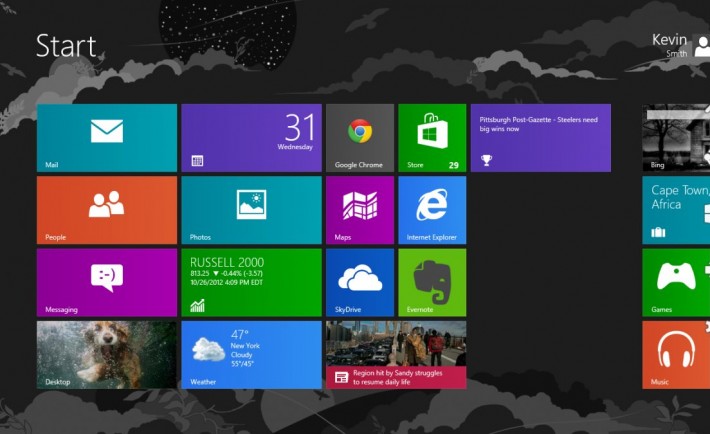Click the Store update count 29
710x434 pixels.
(x=454, y=165)
